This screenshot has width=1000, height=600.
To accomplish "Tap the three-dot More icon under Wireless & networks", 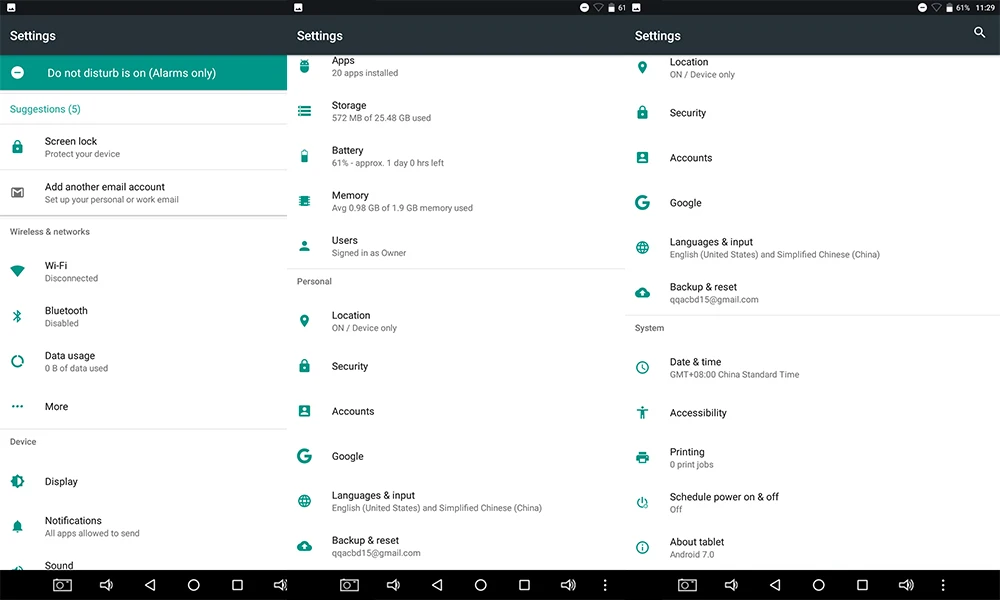I will (x=18, y=406).
